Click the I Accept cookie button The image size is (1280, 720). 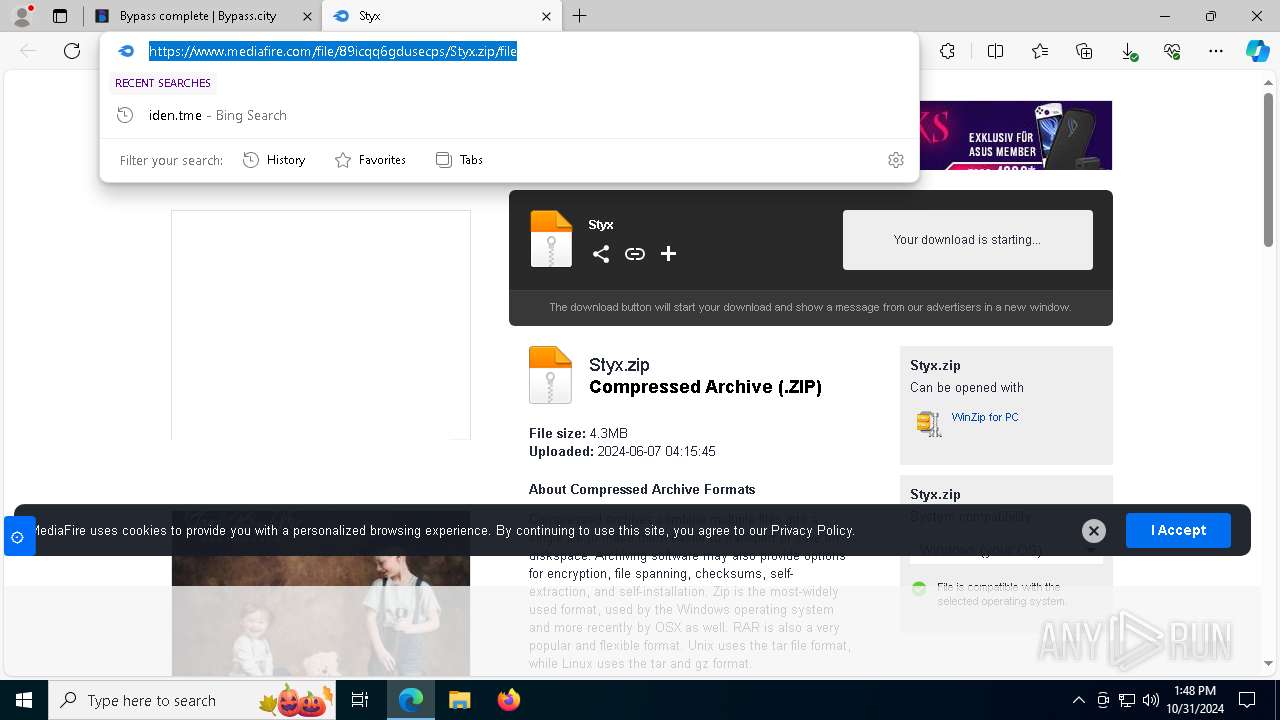click(x=1178, y=530)
